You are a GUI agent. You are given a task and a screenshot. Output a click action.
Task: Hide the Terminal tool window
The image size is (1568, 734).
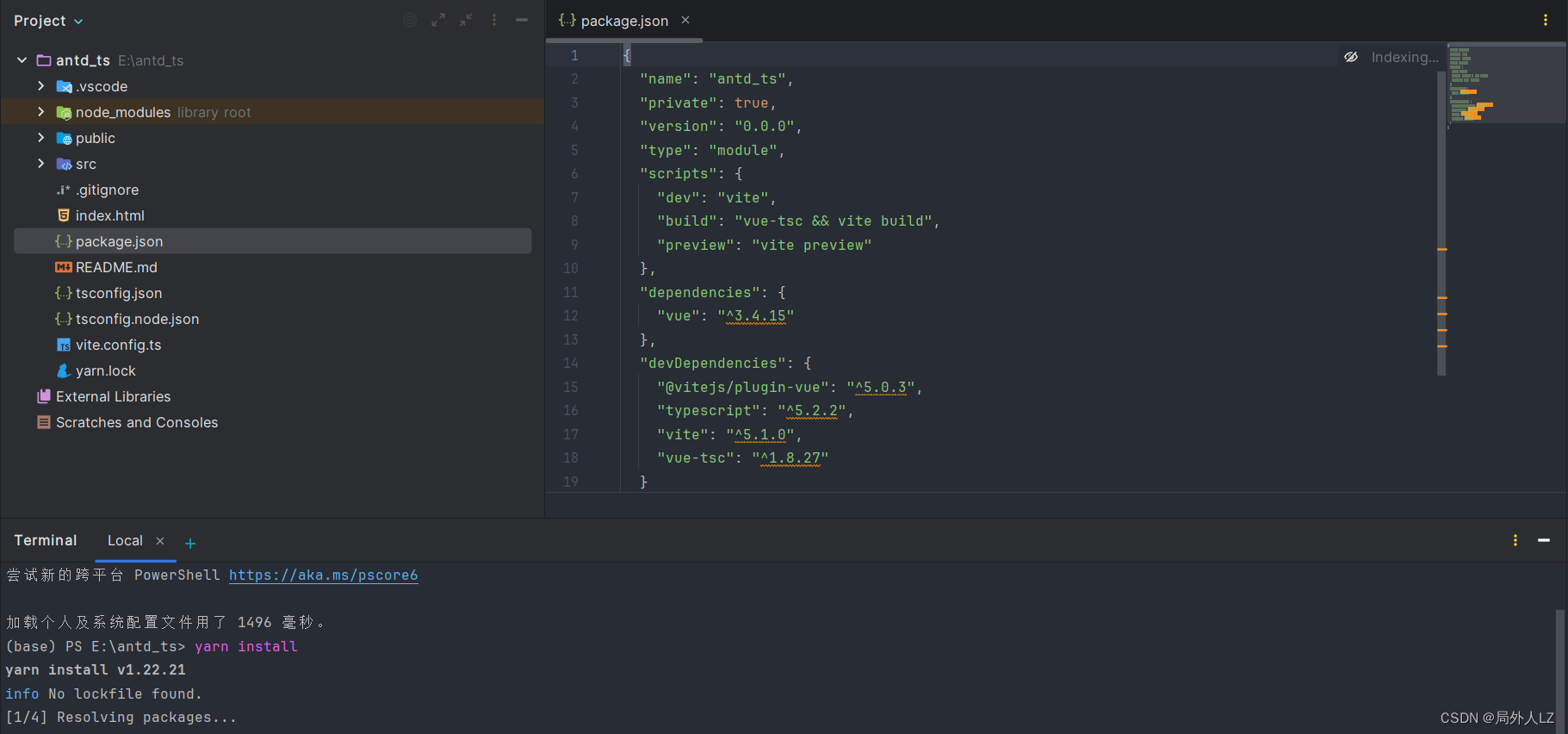(1544, 540)
